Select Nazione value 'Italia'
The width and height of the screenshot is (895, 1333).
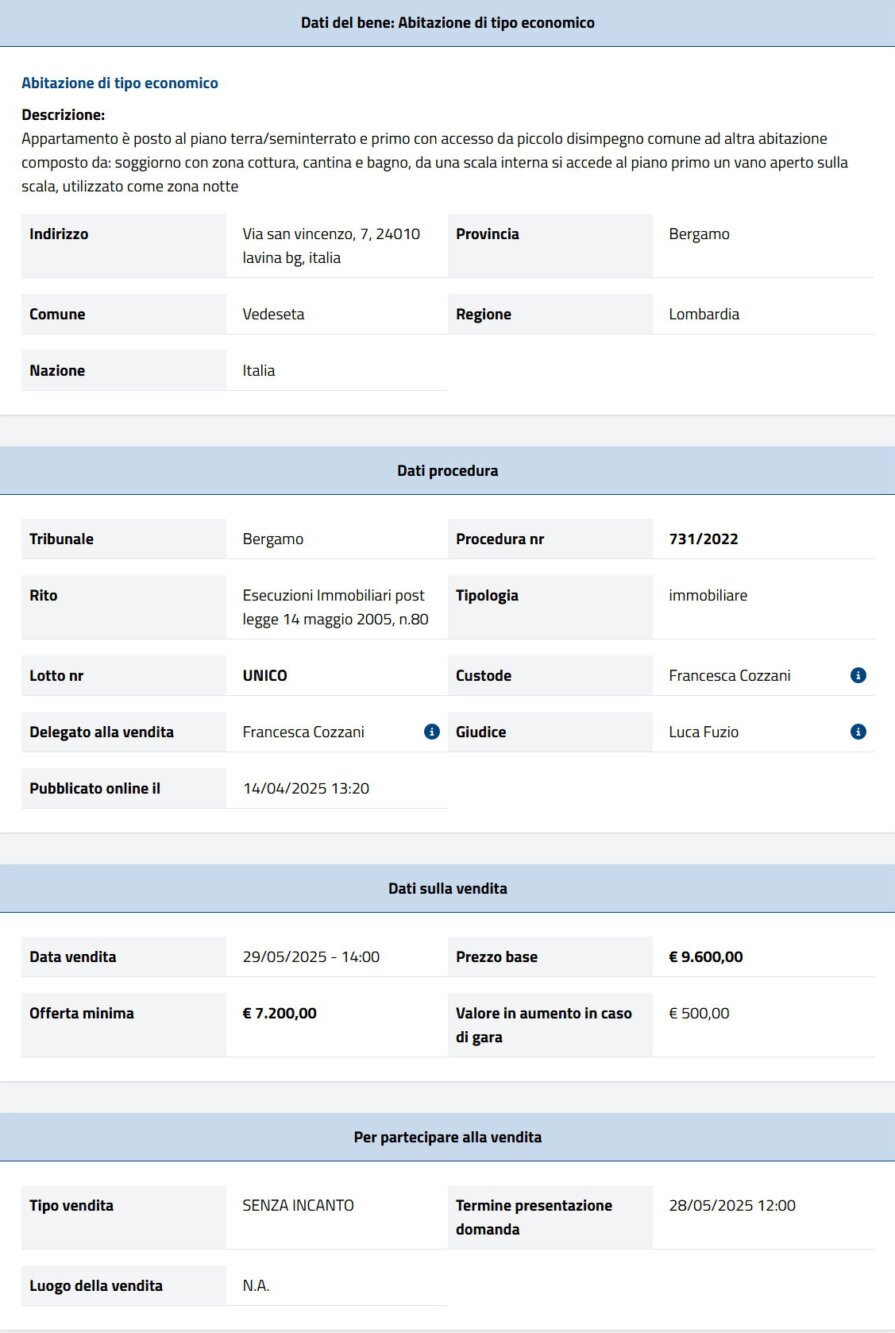click(x=258, y=370)
